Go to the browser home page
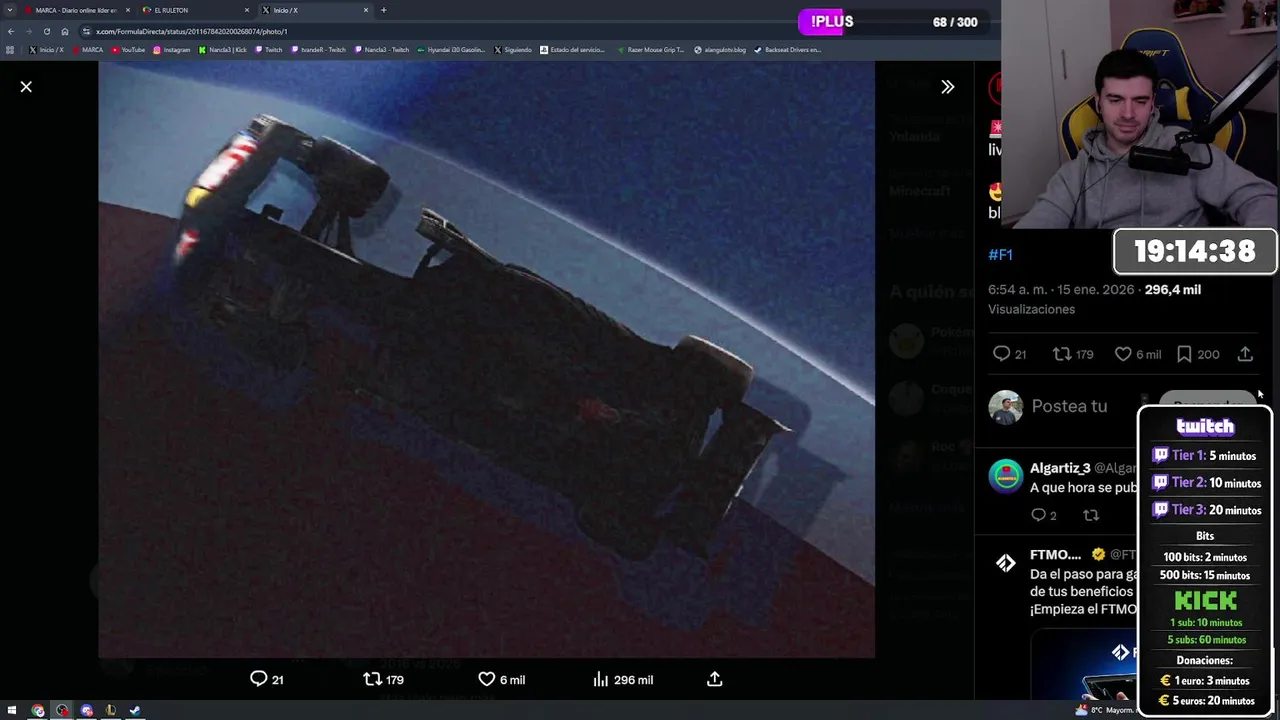This screenshot has width=1280, height=720. pyautogui.click(x=65, y=31)
